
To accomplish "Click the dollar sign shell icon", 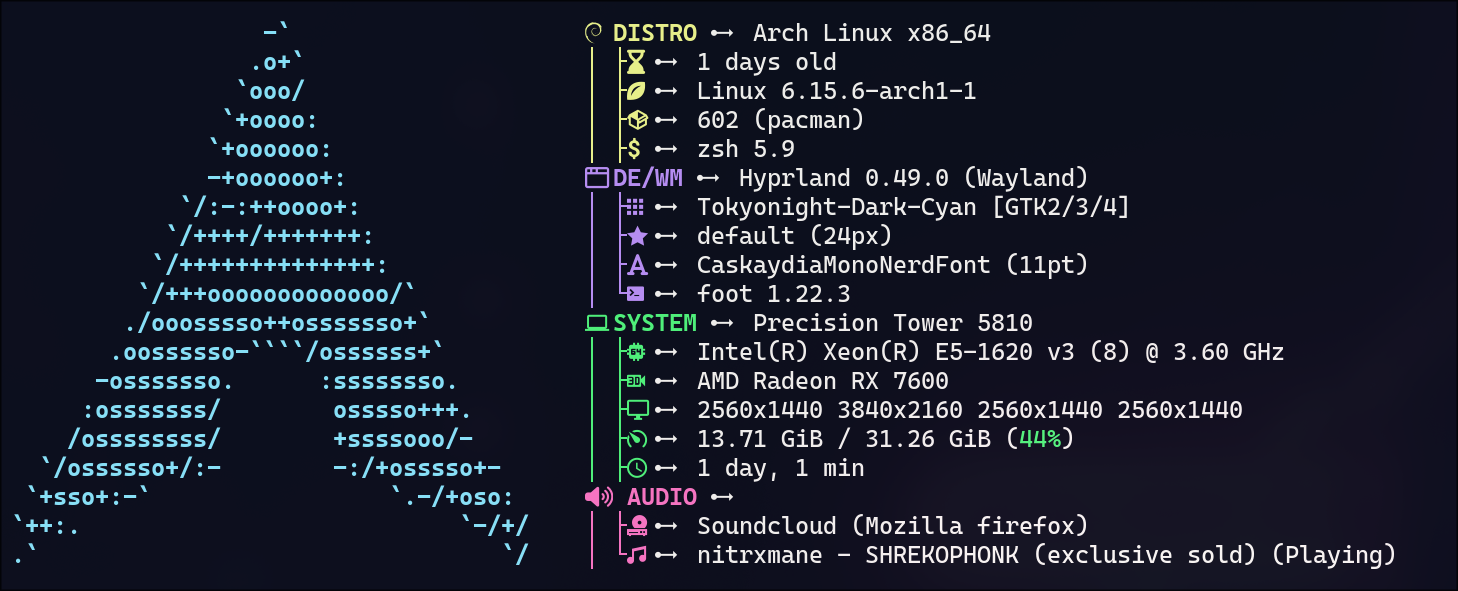I will [634, 150].
